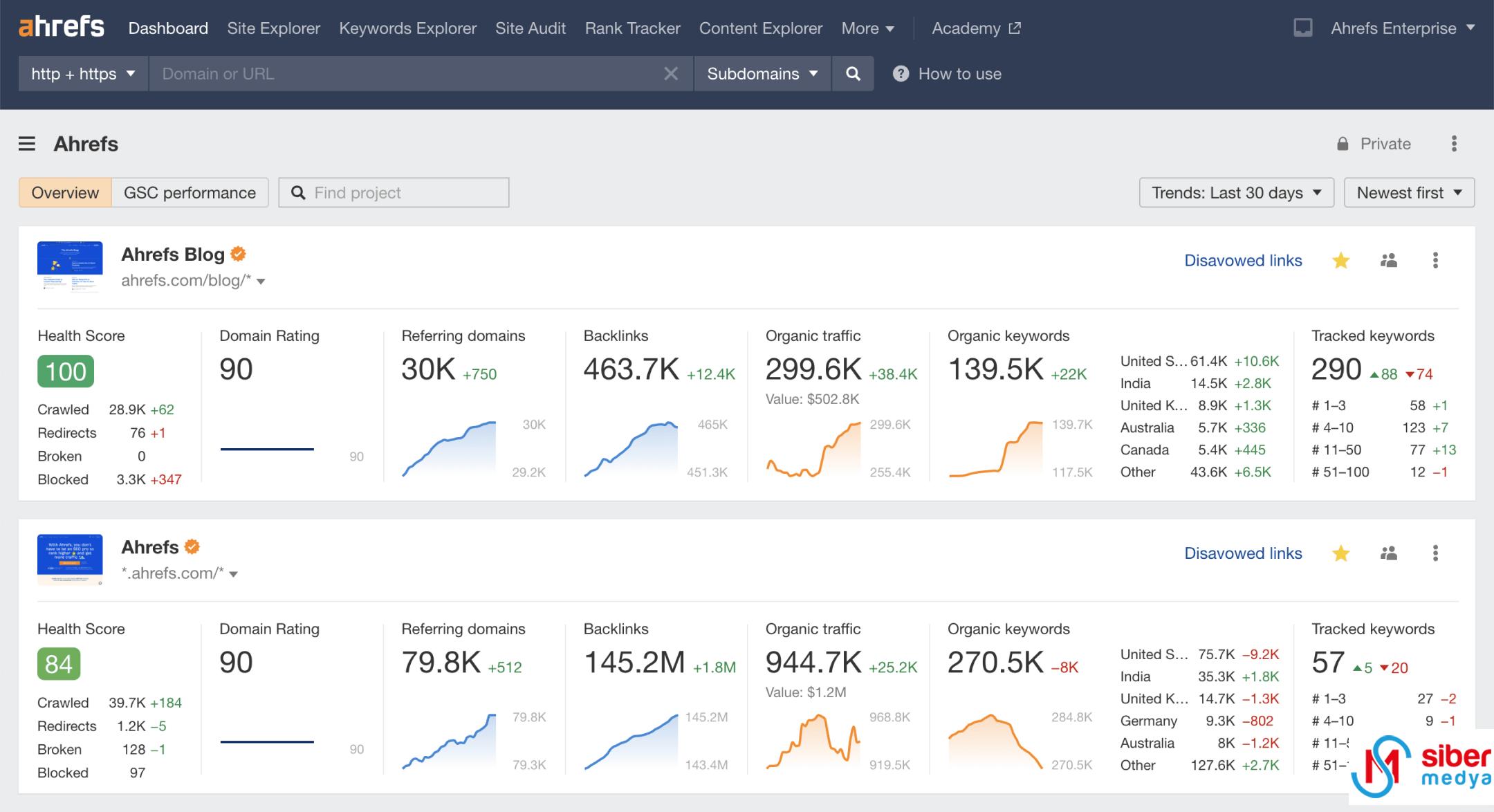Screen dimensions: 1494x812
Task: Click the search magnifier button
Action: pos(853,73)
